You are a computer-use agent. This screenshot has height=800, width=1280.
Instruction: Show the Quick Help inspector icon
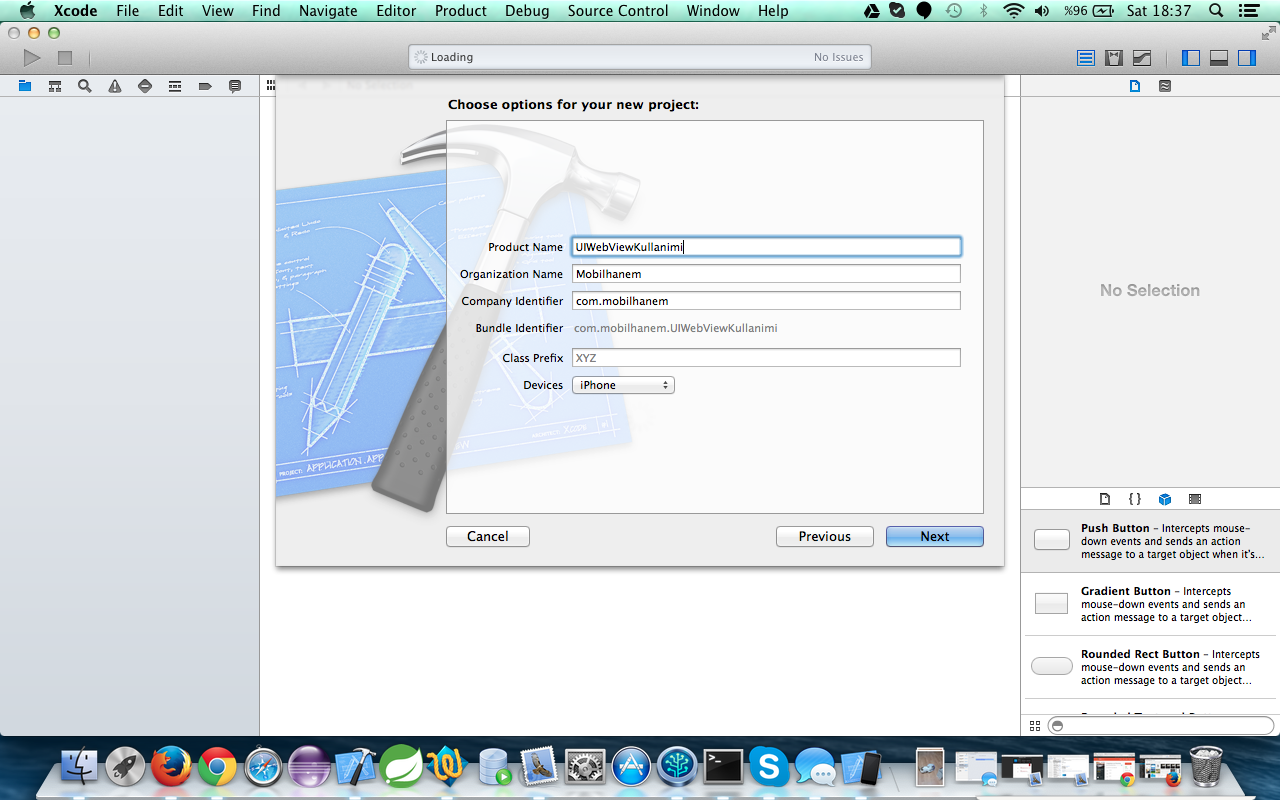click(1165, 86)
